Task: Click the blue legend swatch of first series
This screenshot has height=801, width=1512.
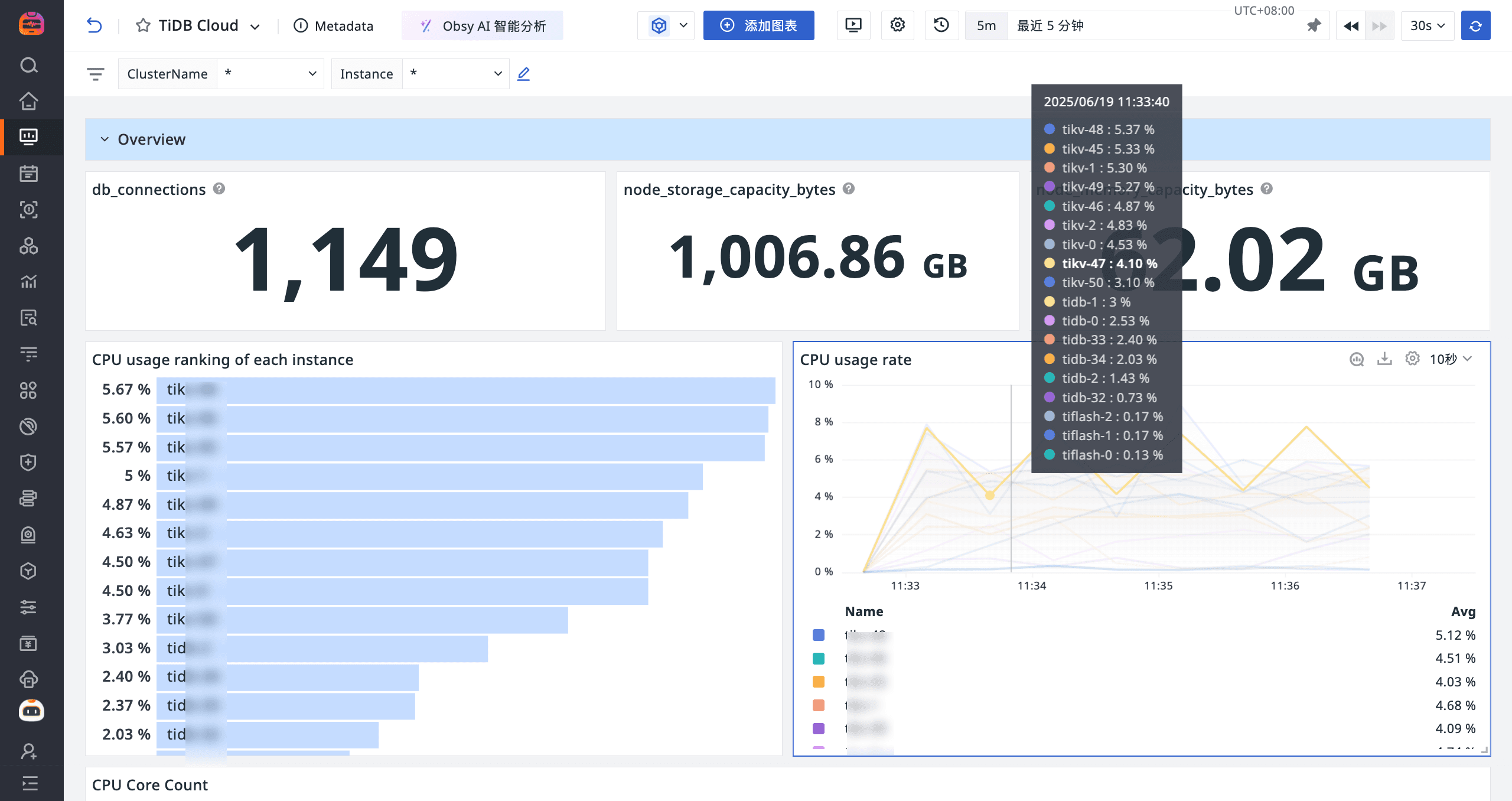Action: [x=819, y=635]
